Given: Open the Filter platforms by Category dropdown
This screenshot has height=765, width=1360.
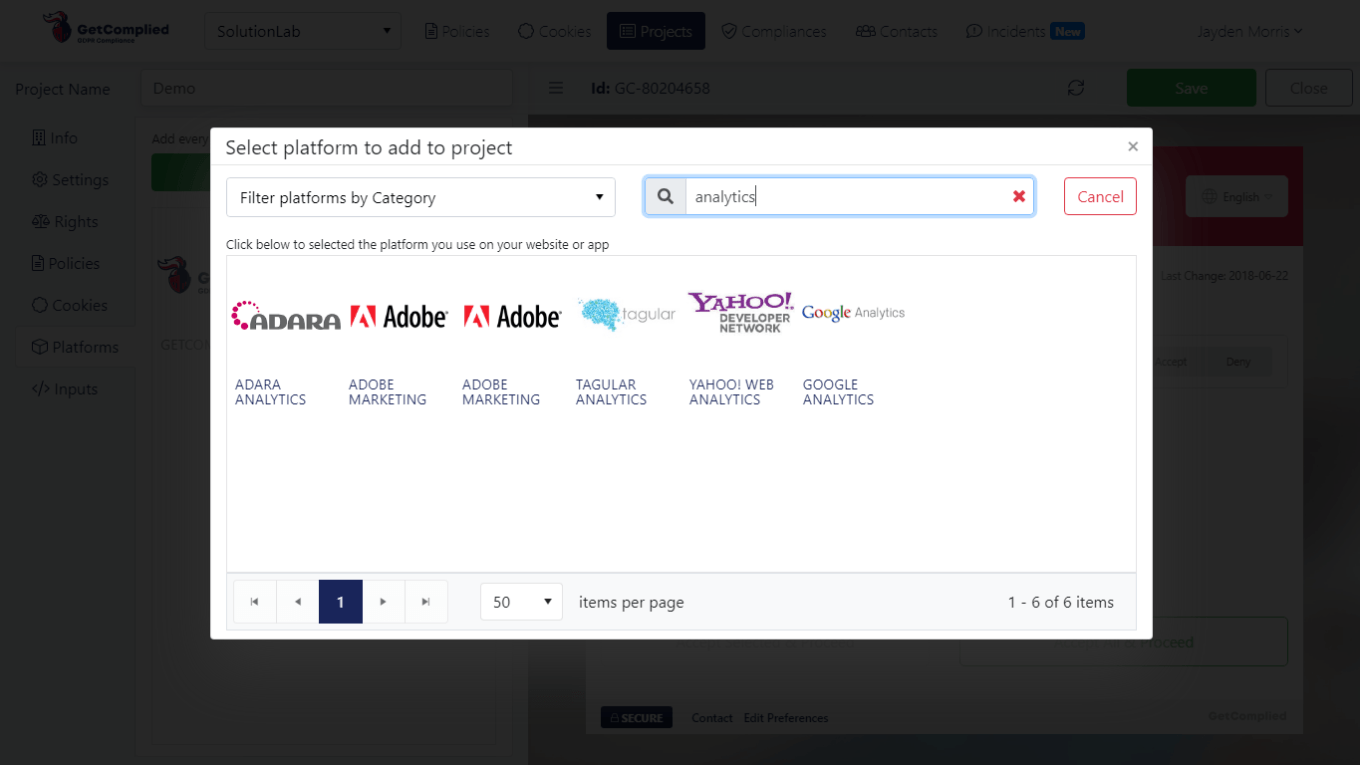Looking at the screenshot, I should point(420,198).
